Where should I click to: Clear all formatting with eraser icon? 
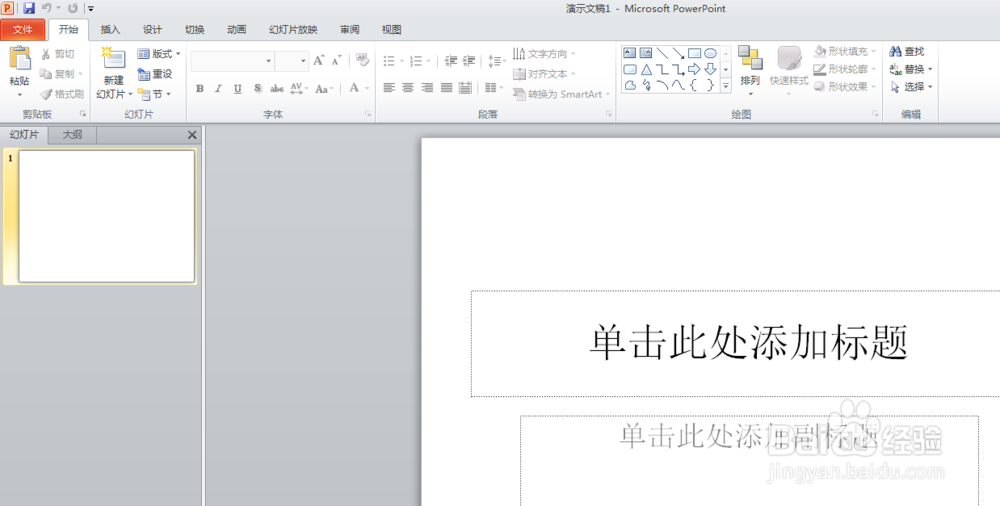[x=362, y=60]
